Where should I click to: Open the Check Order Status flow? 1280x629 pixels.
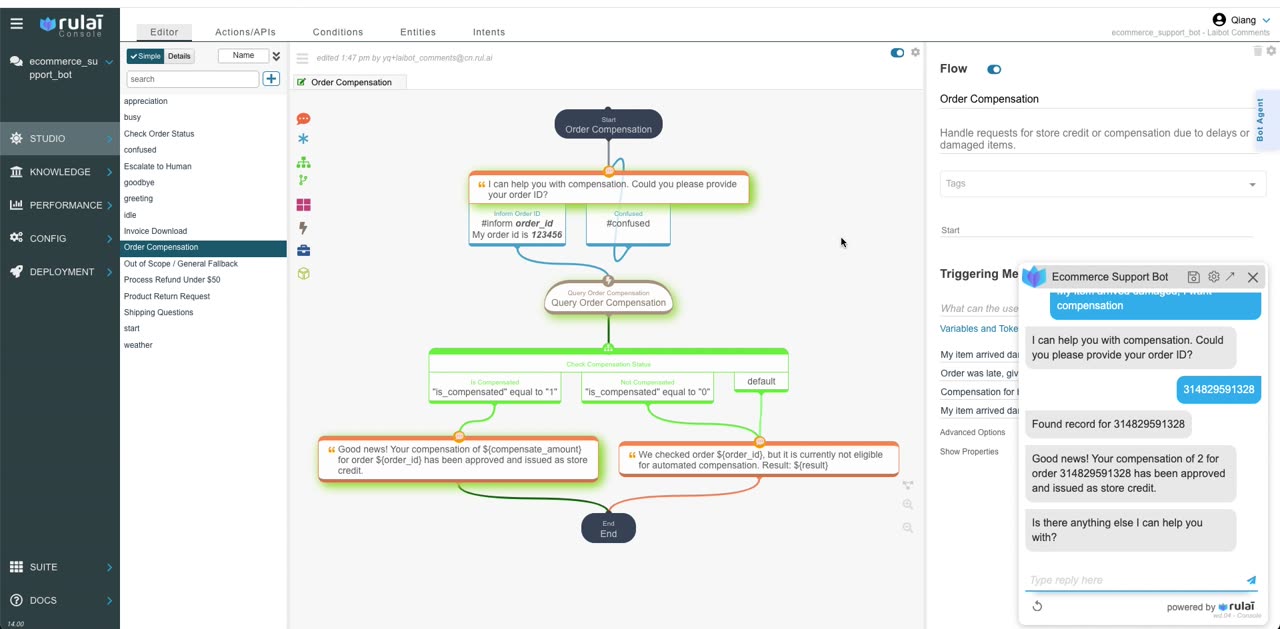click(159, 134)
